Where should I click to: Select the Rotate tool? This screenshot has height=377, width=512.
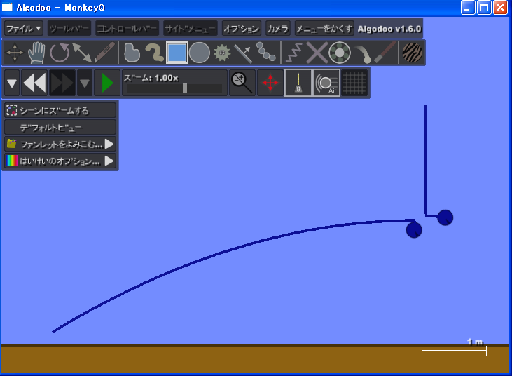59,53
